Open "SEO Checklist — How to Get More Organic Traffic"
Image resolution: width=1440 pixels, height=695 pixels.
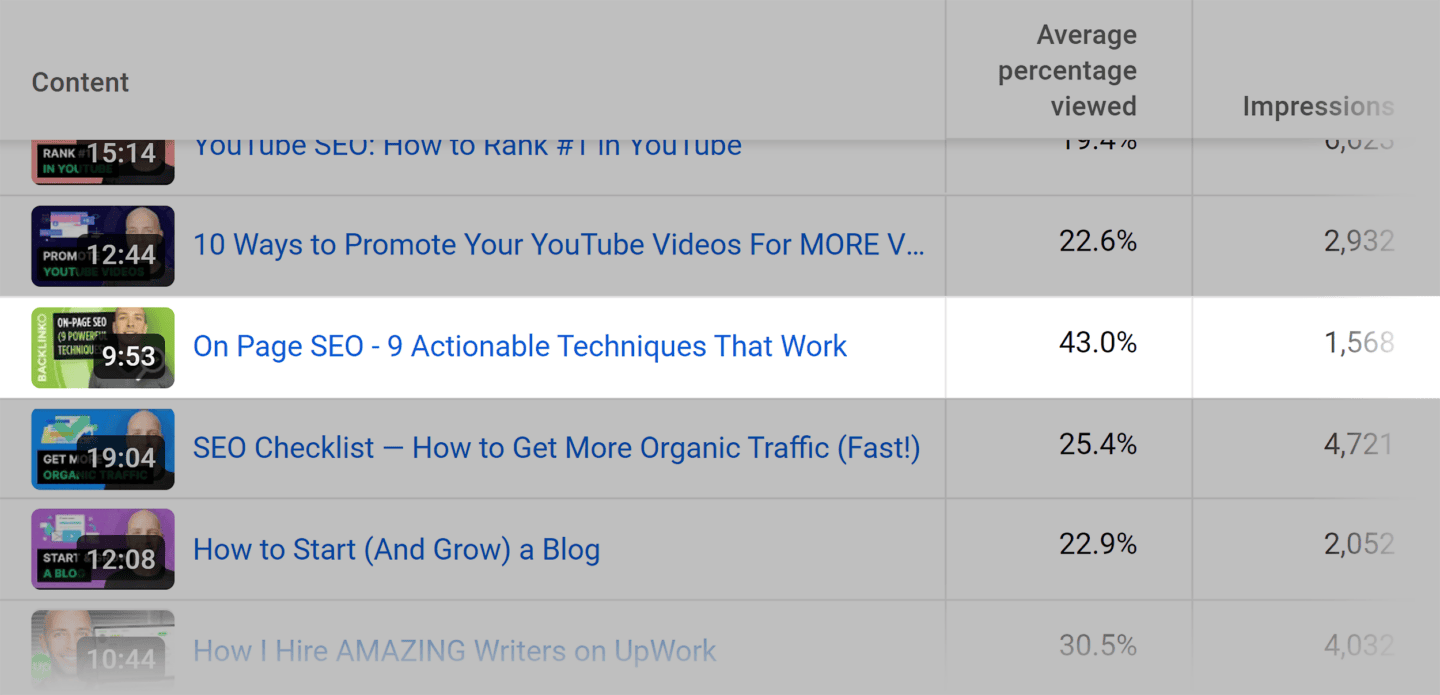pyautogui.click(x=556, y=448)
